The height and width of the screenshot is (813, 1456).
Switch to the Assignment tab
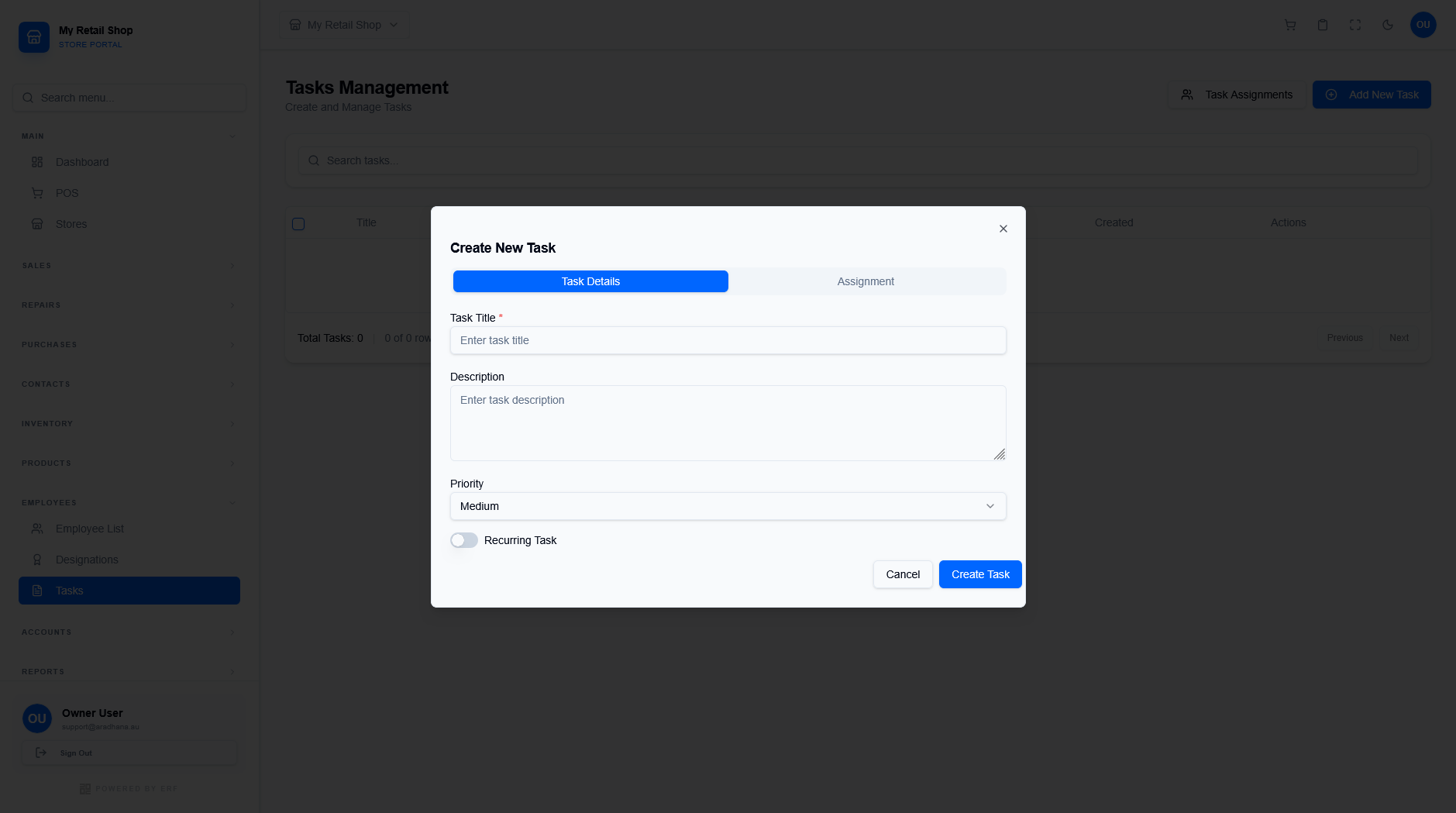[866, 281]
